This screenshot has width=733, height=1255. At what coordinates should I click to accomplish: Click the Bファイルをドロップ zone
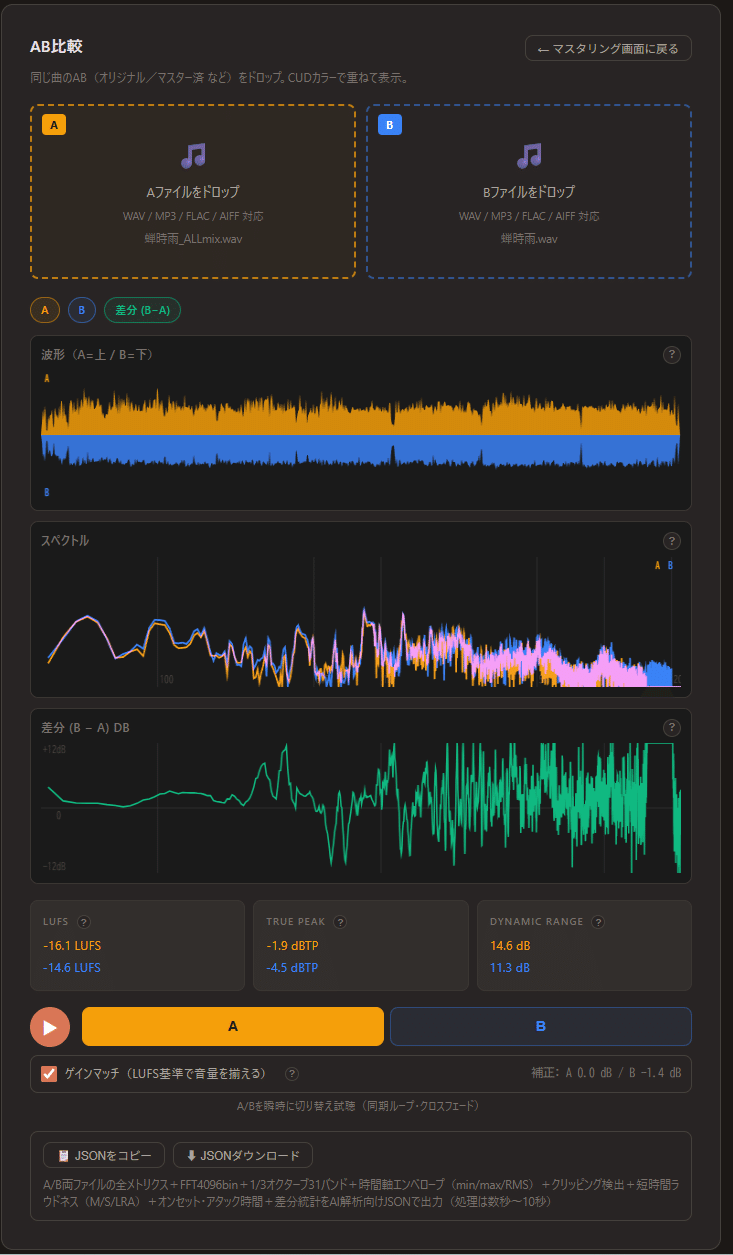[x=529, y=191]
